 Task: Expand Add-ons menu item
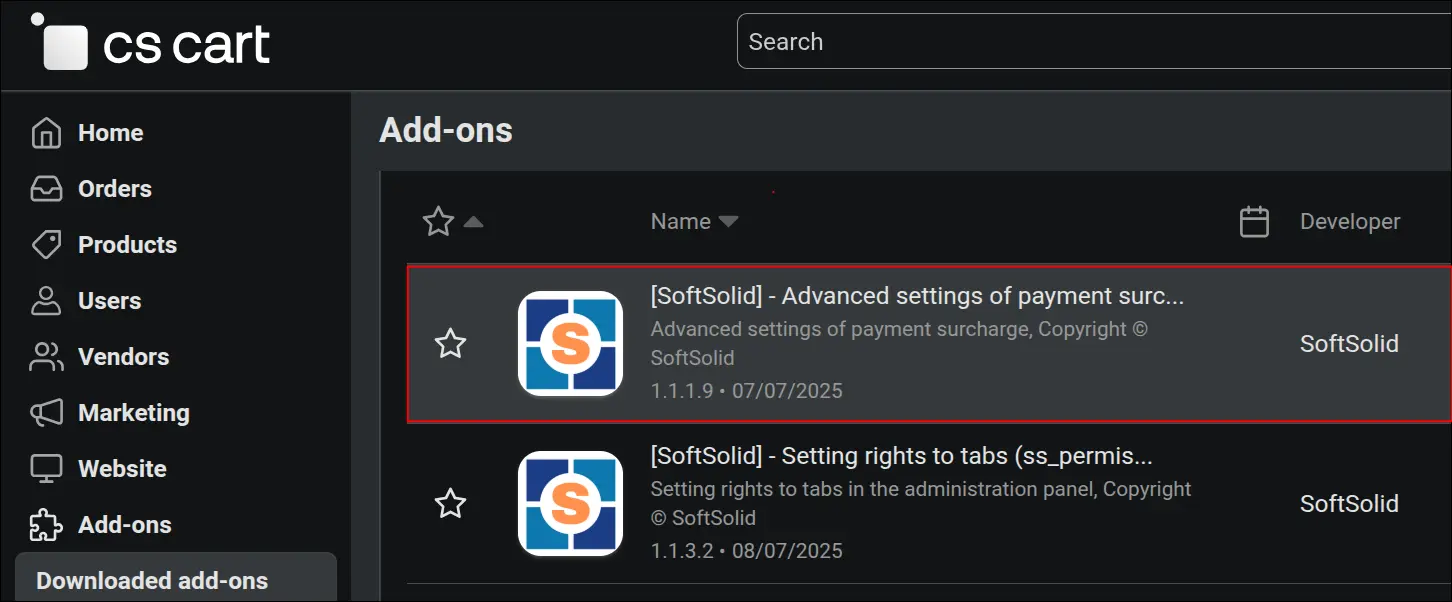click(x=125, y=525)
